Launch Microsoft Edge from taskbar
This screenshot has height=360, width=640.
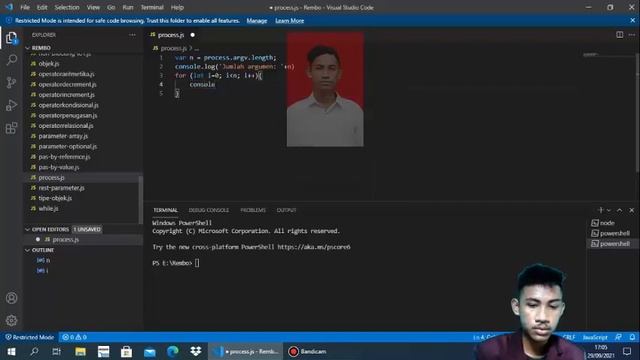pos(173,351)
